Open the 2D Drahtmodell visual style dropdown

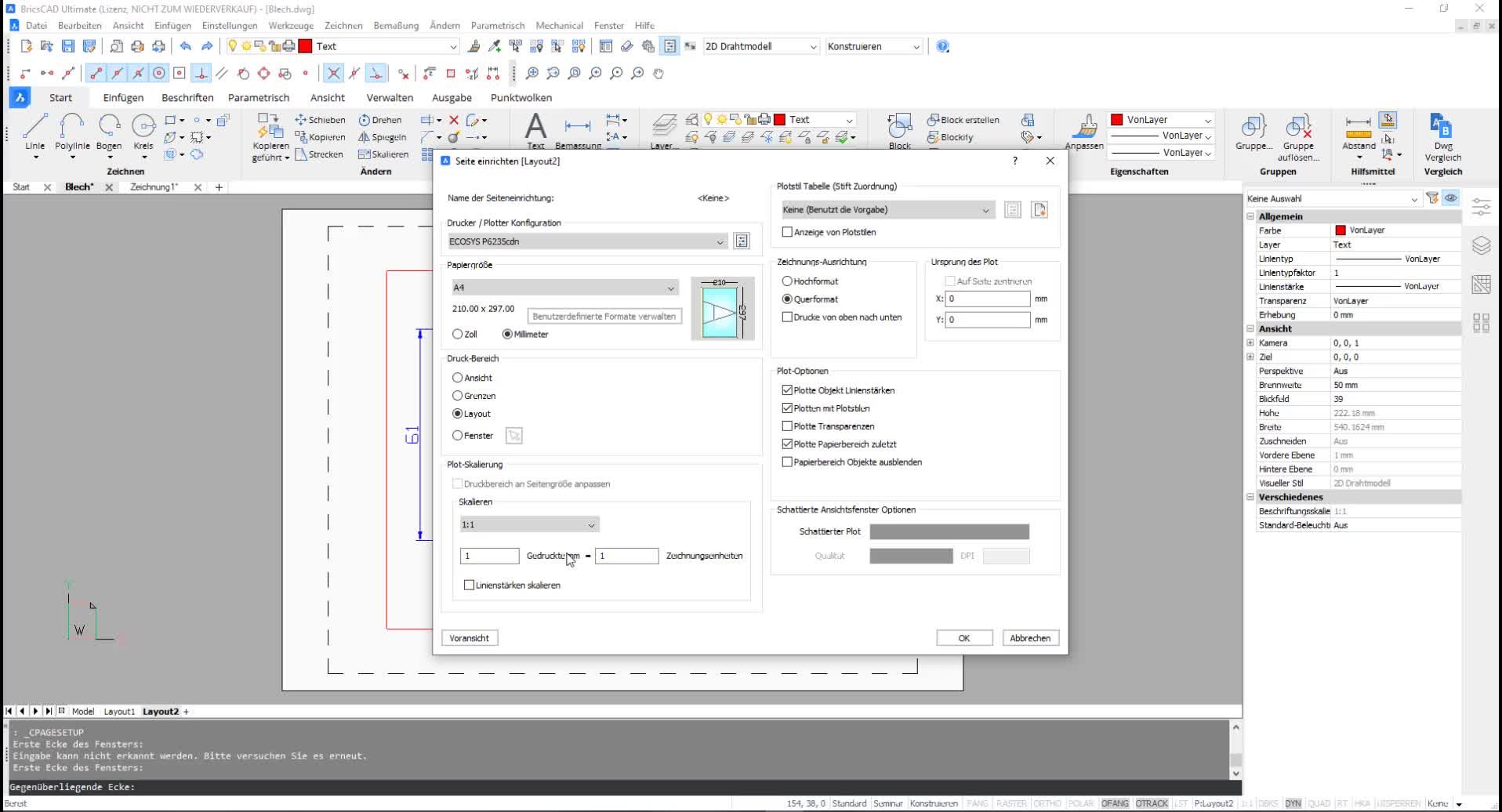pyautogui.click(x=761, y=46)
